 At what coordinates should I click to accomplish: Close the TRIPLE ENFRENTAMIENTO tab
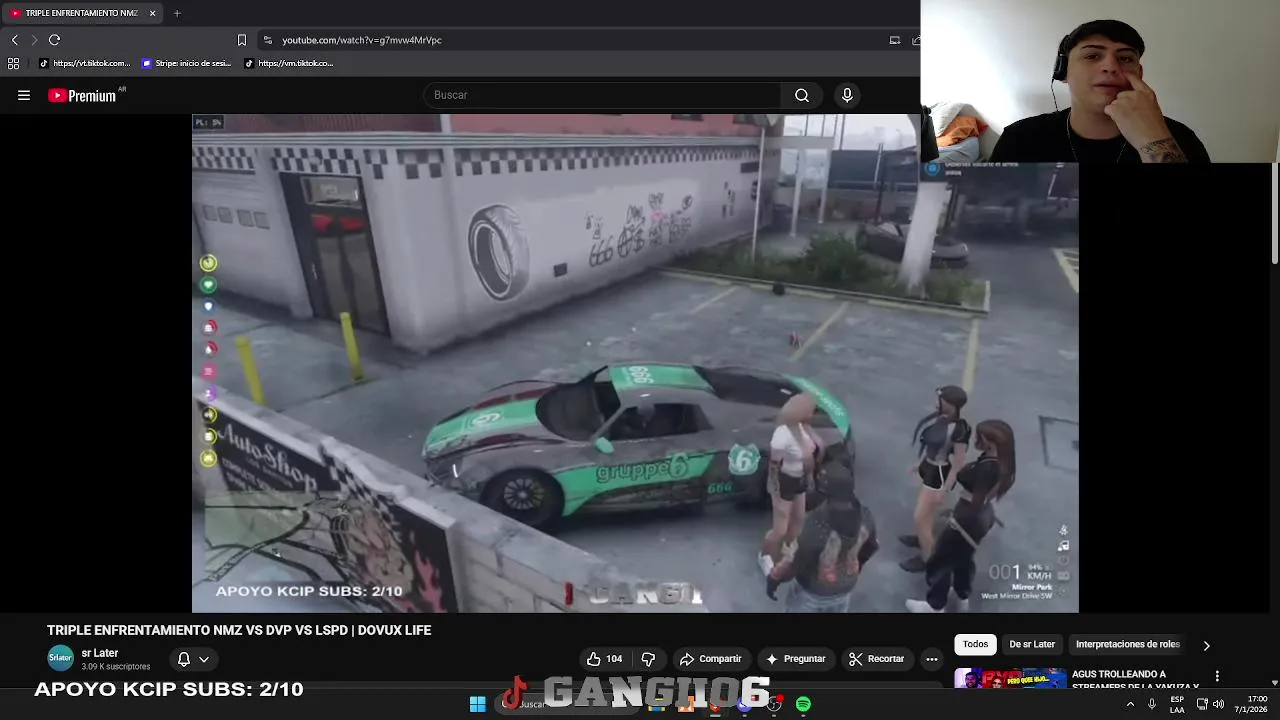coord(152,13)
